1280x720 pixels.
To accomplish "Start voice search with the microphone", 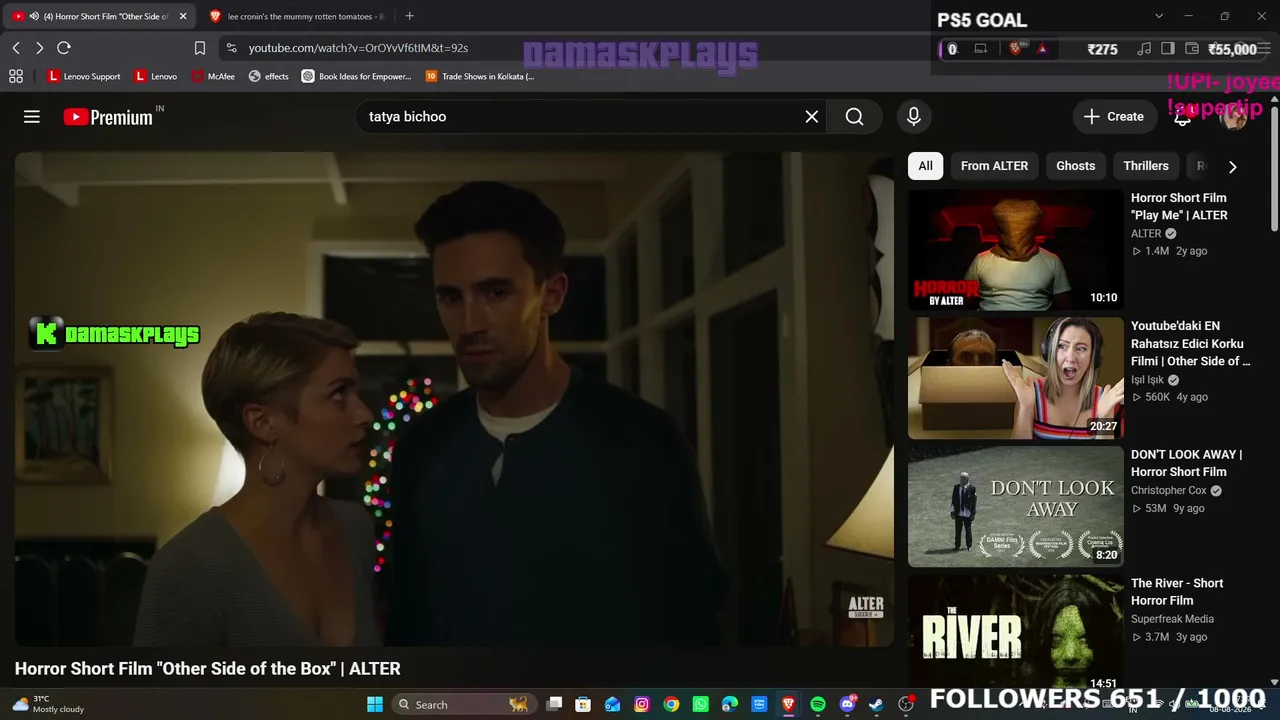I will point(914,117).
